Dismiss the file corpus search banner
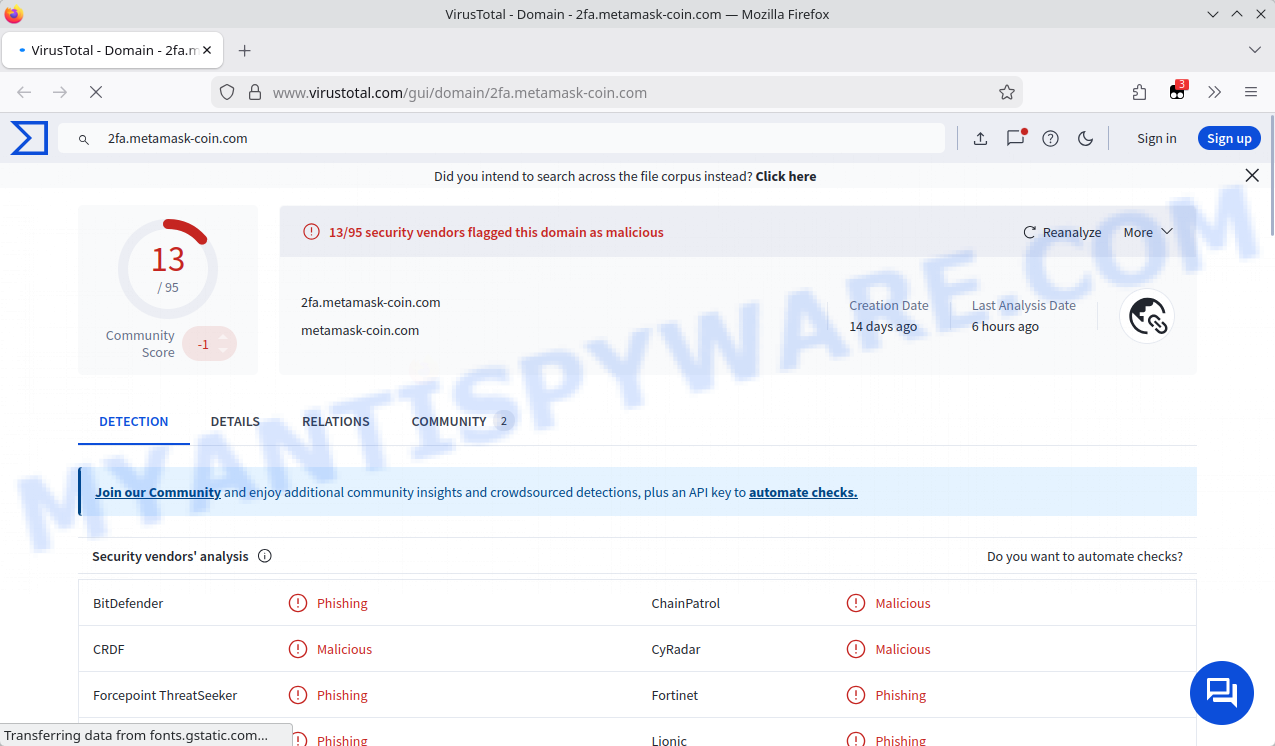This screenshot has width=1275, height=746. tap(1251, 176)
